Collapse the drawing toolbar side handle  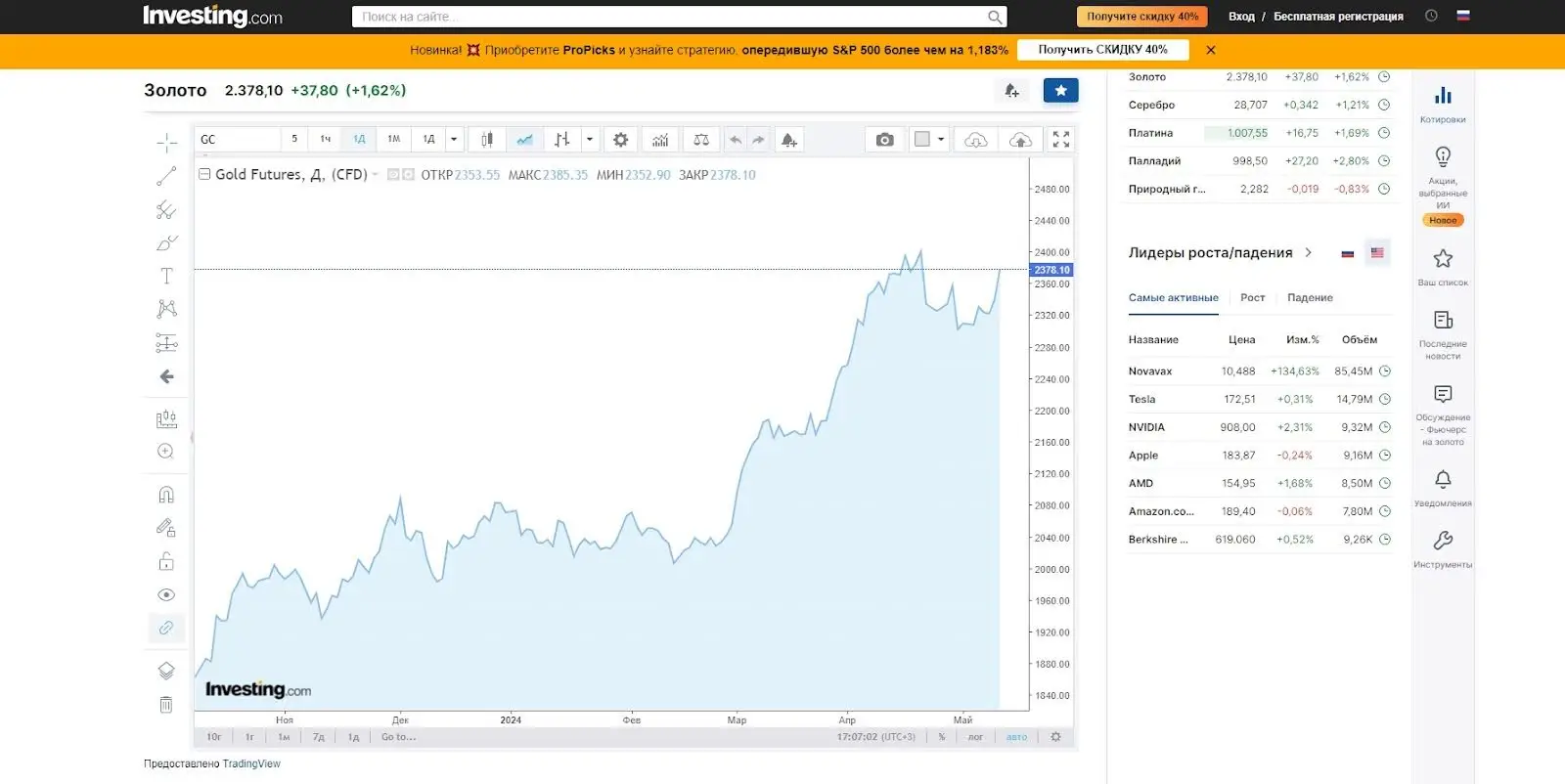(192, 437)
